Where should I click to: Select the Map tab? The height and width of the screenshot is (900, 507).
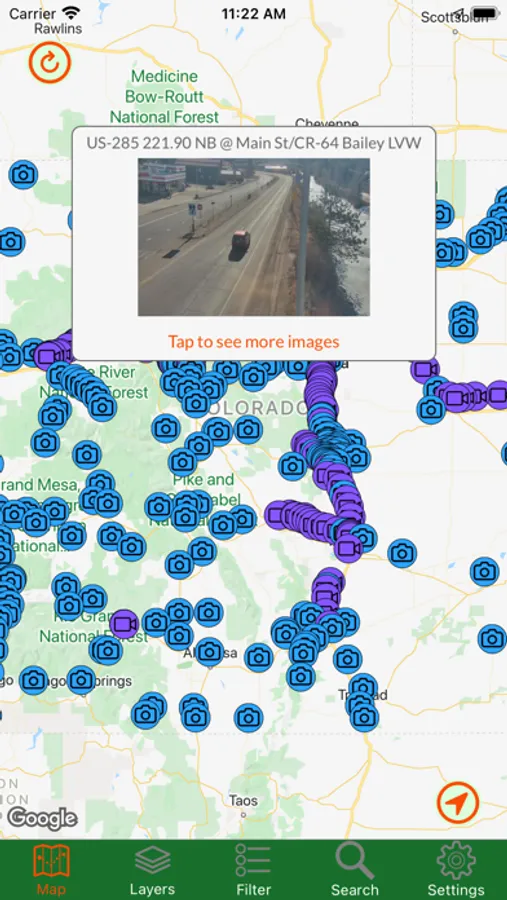click(51, 870)
